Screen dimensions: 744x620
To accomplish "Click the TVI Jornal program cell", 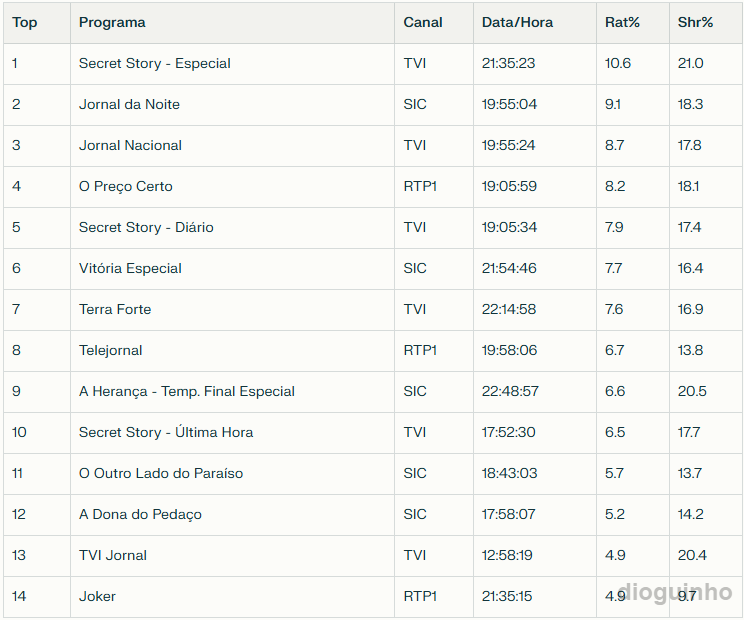I will [x=113, y=555].
